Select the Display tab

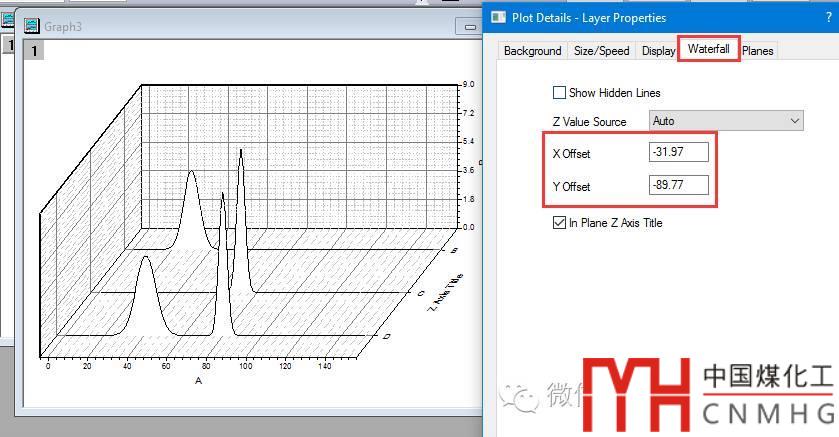pos(658,51)
